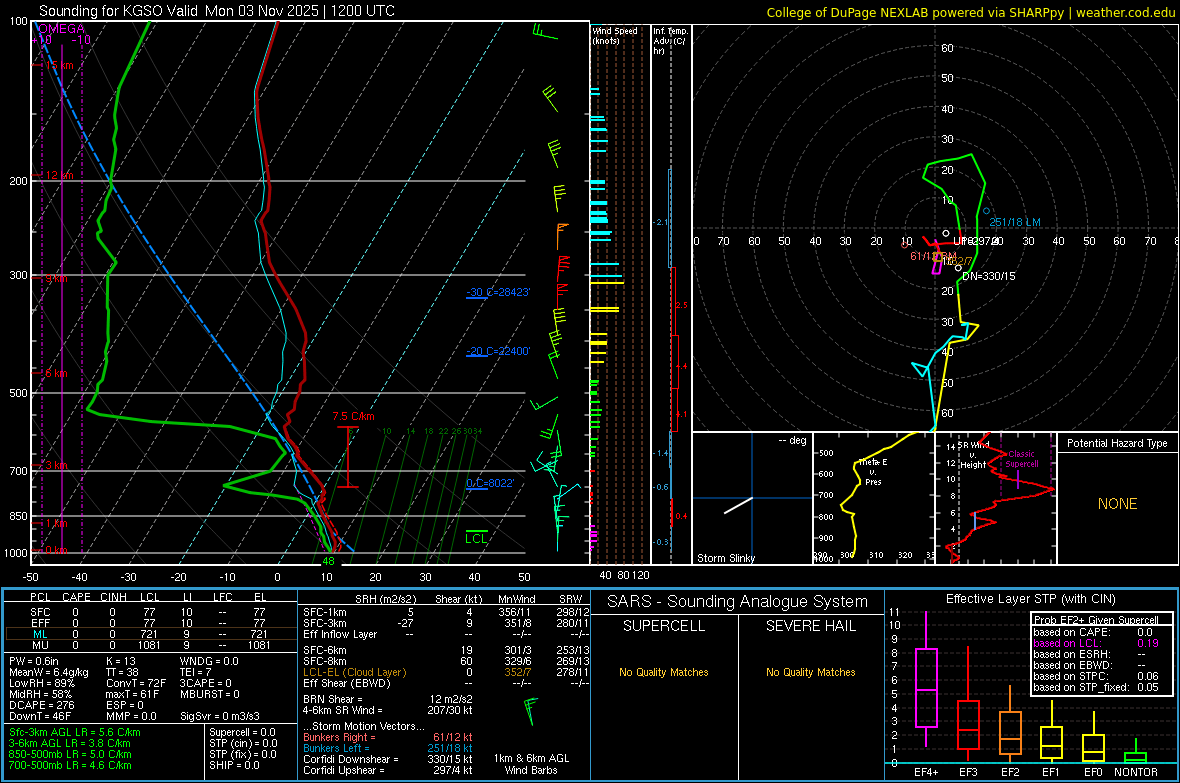
Task: Click the 'Supercell = 0.0' value
Action: click(x=242, y=732)
